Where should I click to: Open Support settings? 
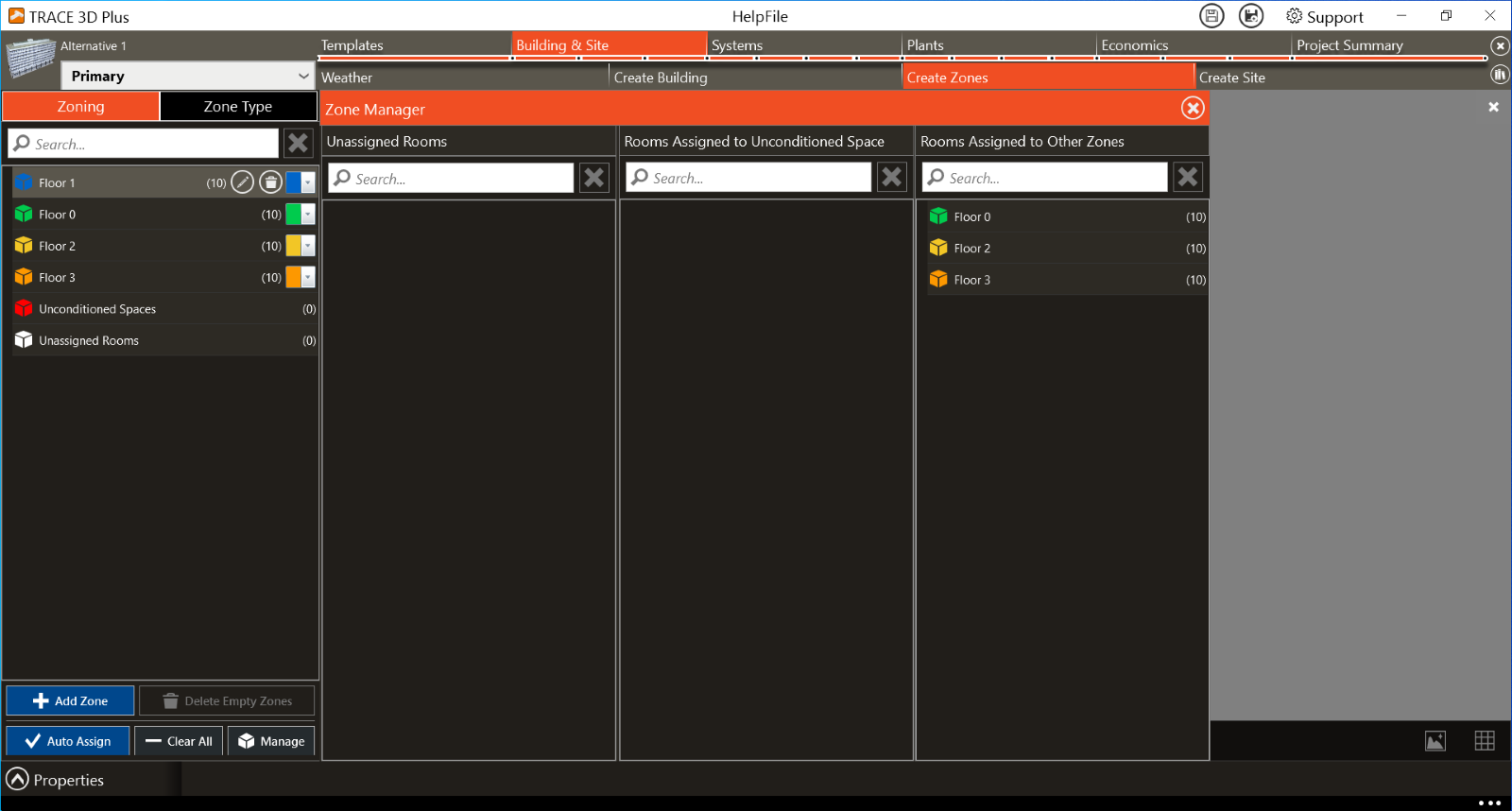1324,17
